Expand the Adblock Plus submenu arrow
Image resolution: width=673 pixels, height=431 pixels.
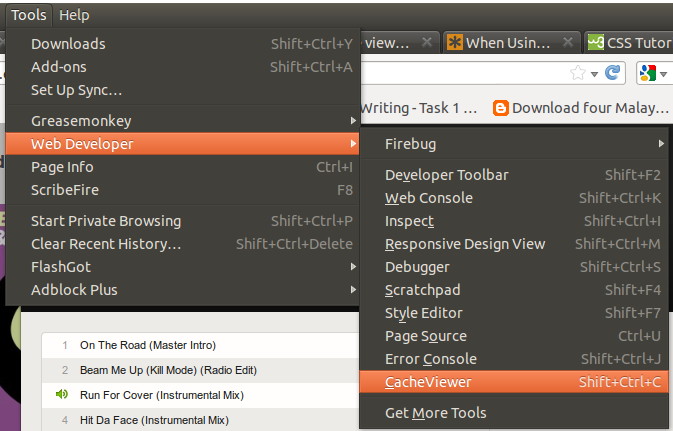click(x=353, y=290)
